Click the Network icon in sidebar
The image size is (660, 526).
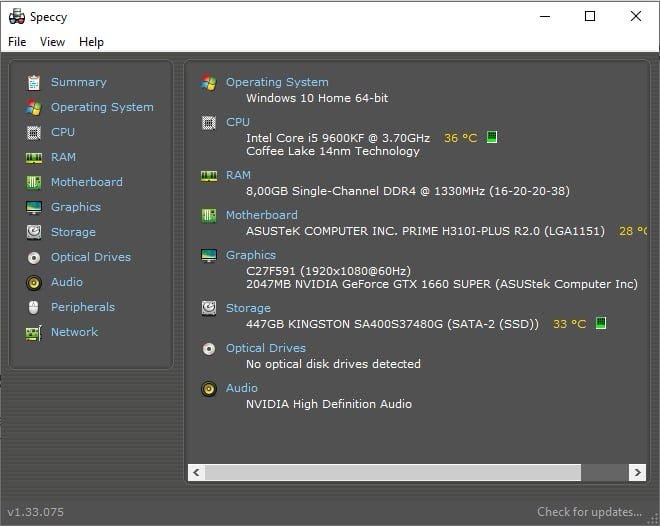click(x=34, y=332)
